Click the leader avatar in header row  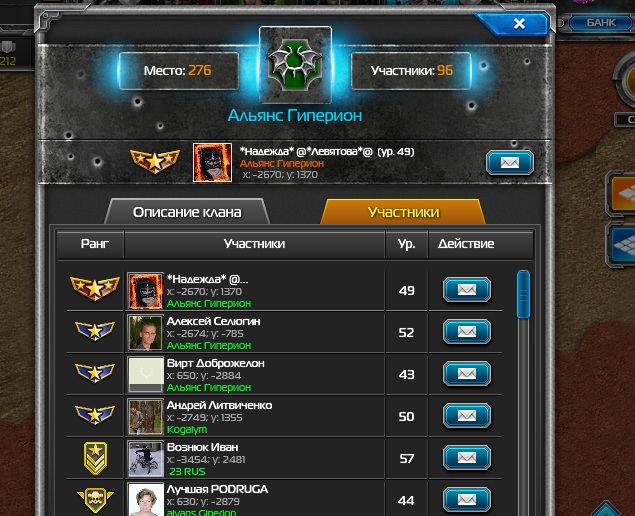pos(212,162)
